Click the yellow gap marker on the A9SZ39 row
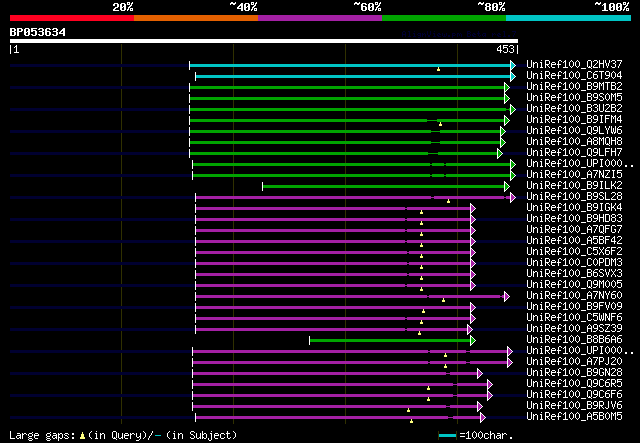Screen dimensions: 640x443 (419, 334)
